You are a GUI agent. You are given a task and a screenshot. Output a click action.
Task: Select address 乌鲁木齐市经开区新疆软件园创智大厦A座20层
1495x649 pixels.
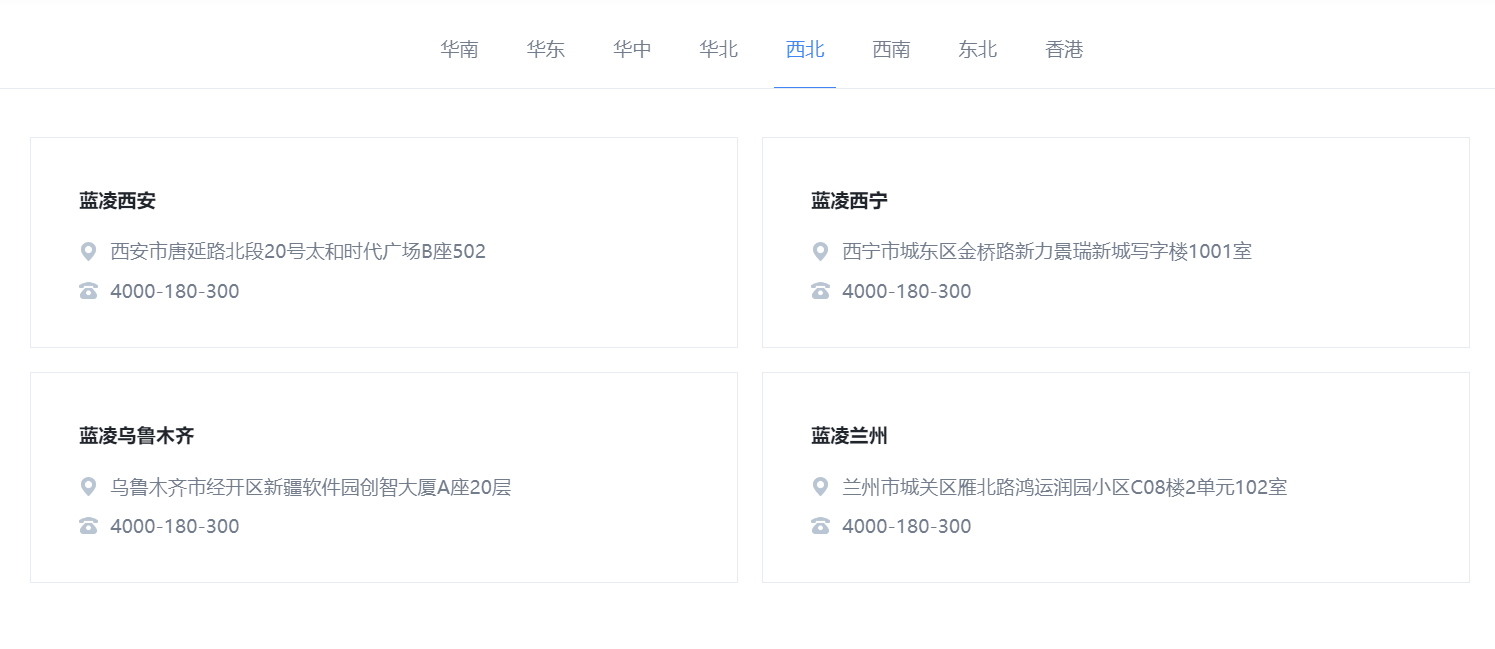tap(311, 487)
